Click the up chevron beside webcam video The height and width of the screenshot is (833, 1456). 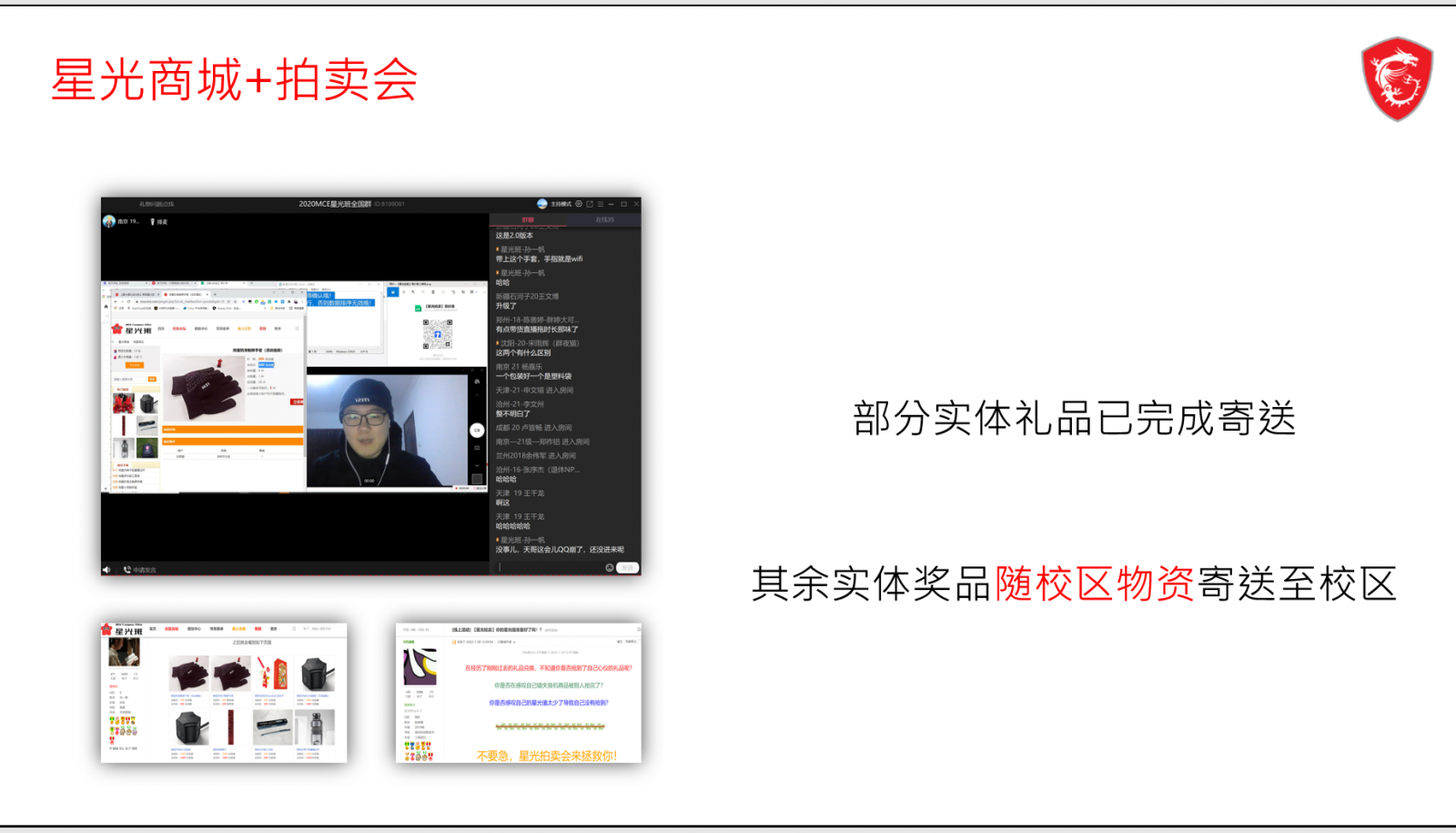coord(477,394)
